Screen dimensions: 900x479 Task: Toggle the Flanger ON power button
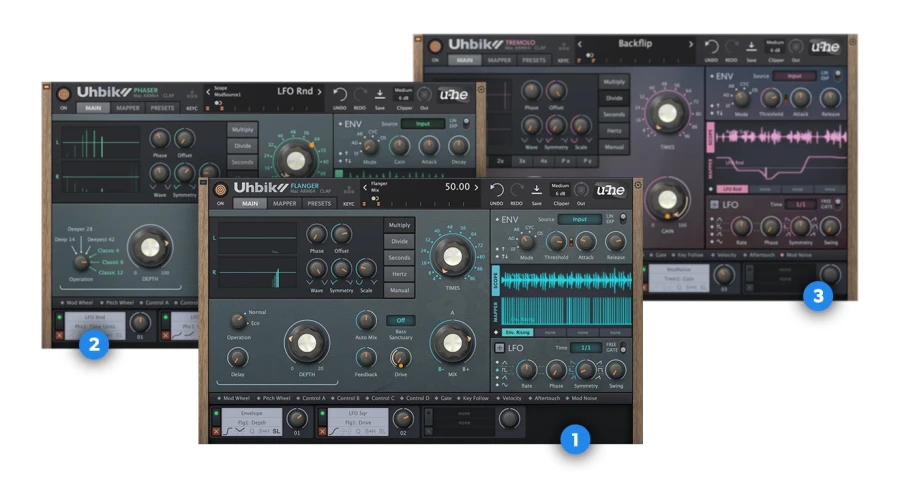(x=220, y=189)
